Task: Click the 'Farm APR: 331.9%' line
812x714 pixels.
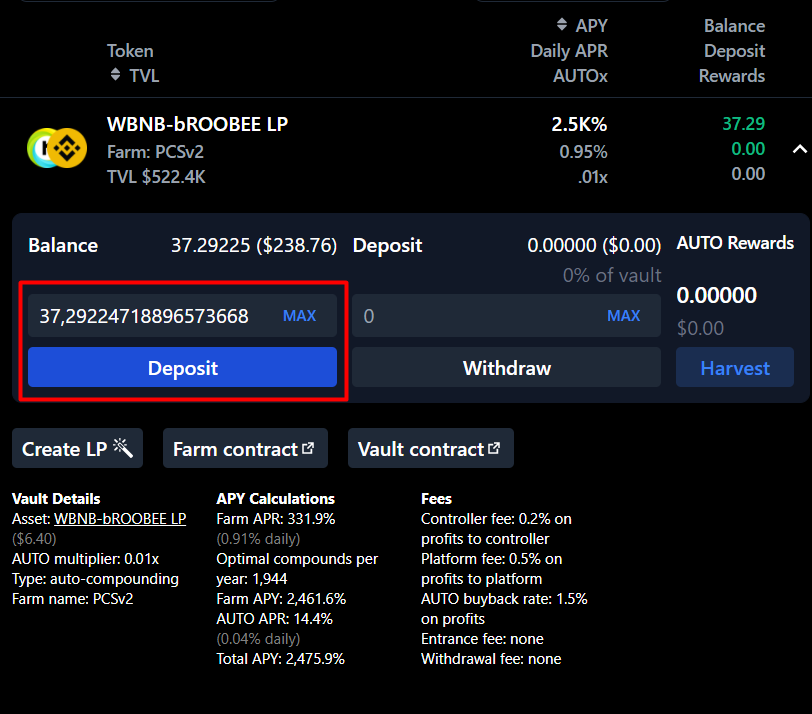Action: [276, 519]
